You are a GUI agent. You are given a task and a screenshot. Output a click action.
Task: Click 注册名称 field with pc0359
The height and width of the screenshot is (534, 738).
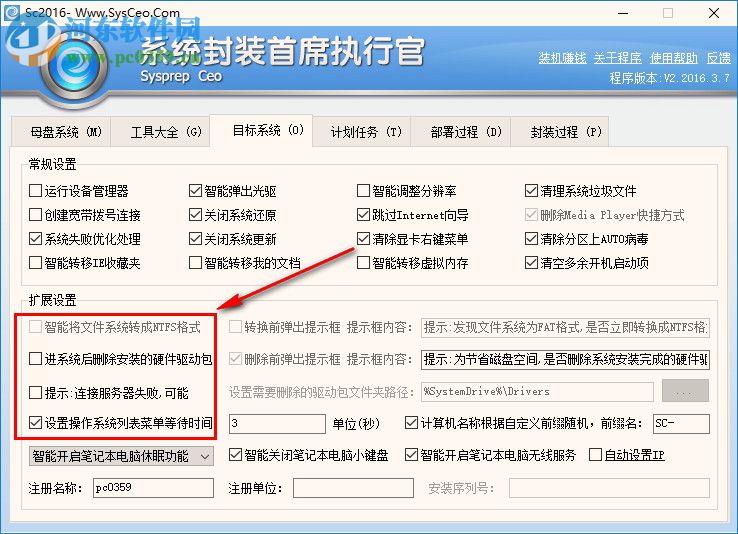coord(153,488)
